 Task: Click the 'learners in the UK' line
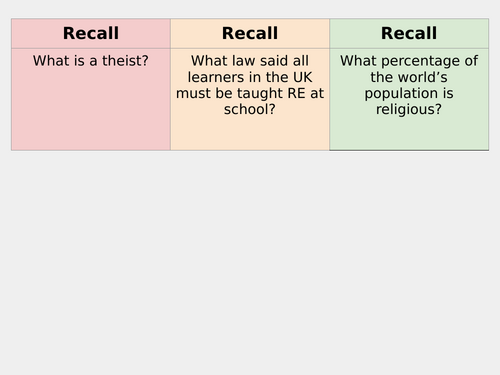(250, 77)
